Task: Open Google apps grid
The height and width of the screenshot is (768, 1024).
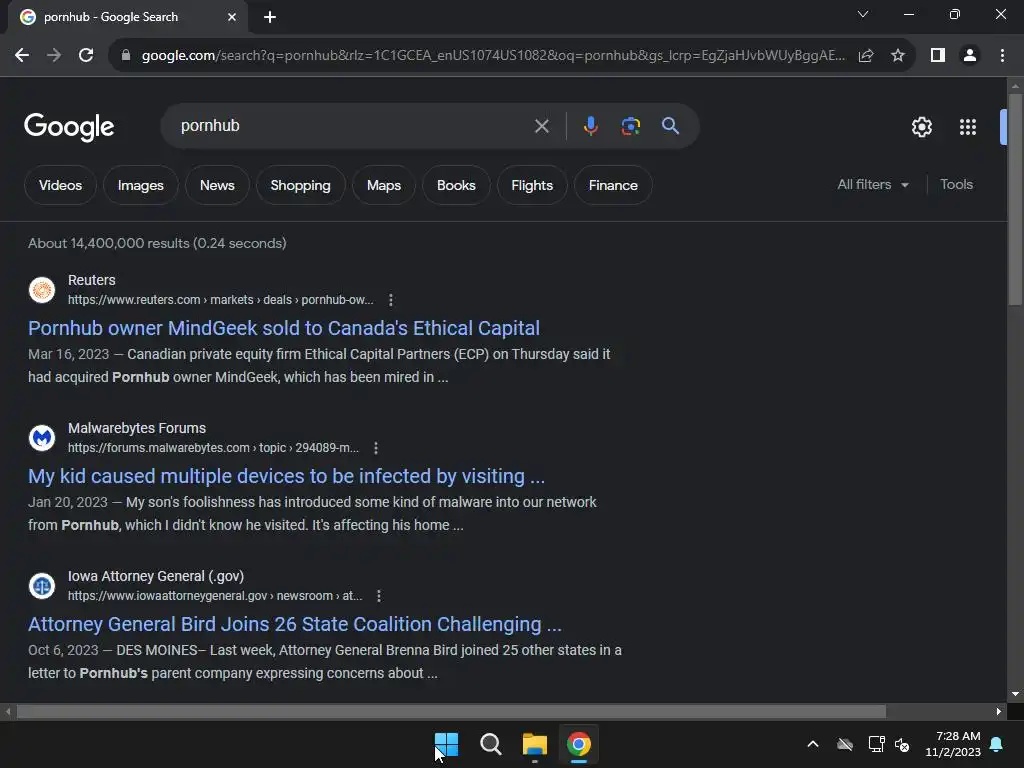Action: (x=968, y=127)
